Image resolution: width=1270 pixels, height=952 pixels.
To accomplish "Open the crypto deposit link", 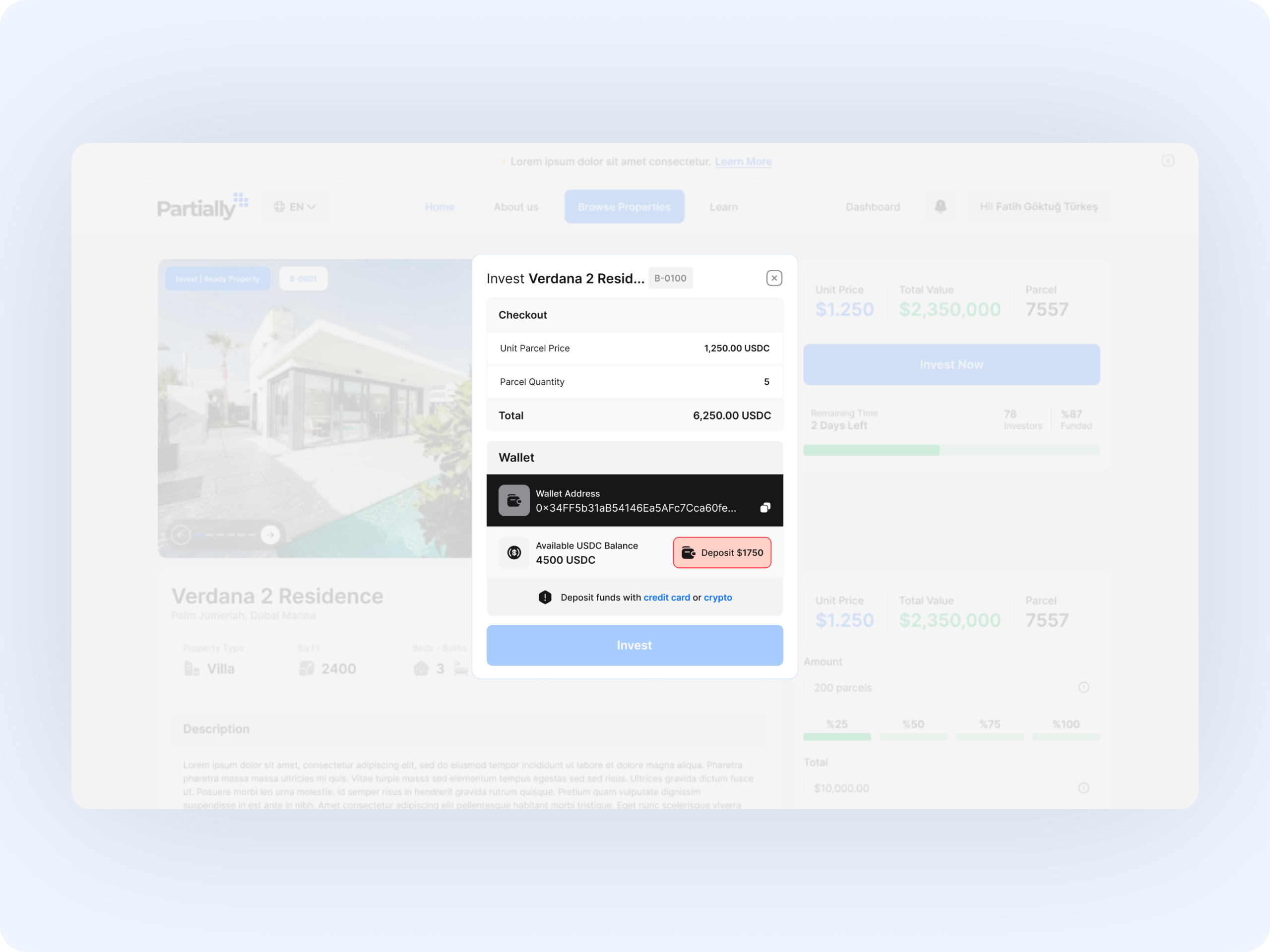I will coord(718,597).
